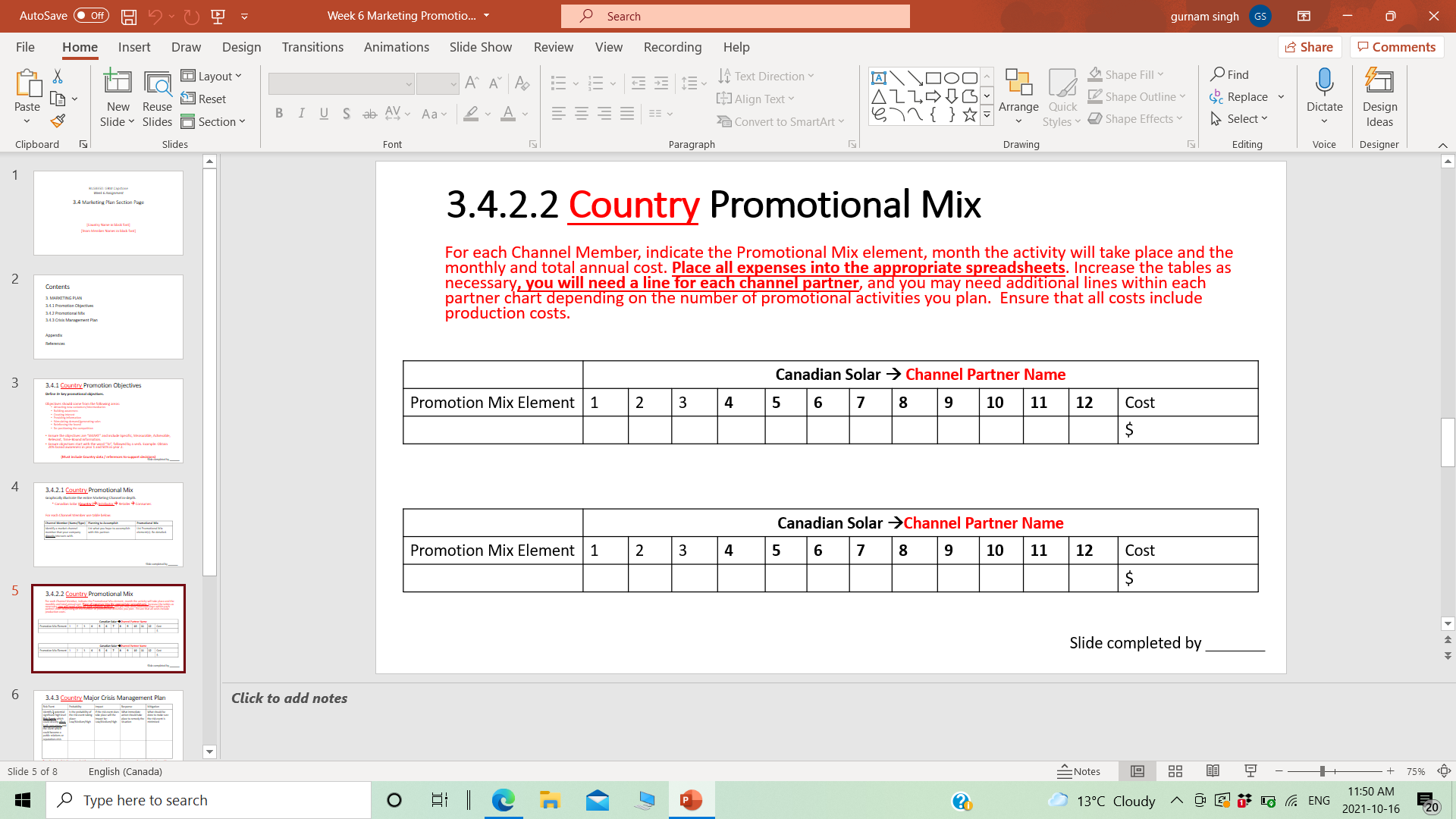Toggle Center paragraph alignment
The width and height of the screenshot is (1456, 819).
click(582, 114)
